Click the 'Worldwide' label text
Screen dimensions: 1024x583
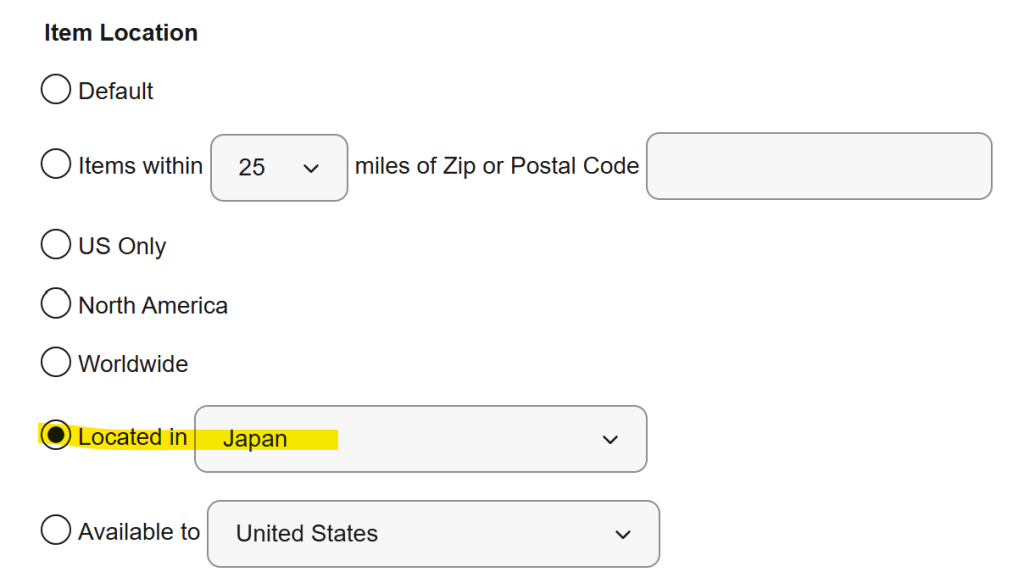tap(133, 364)
